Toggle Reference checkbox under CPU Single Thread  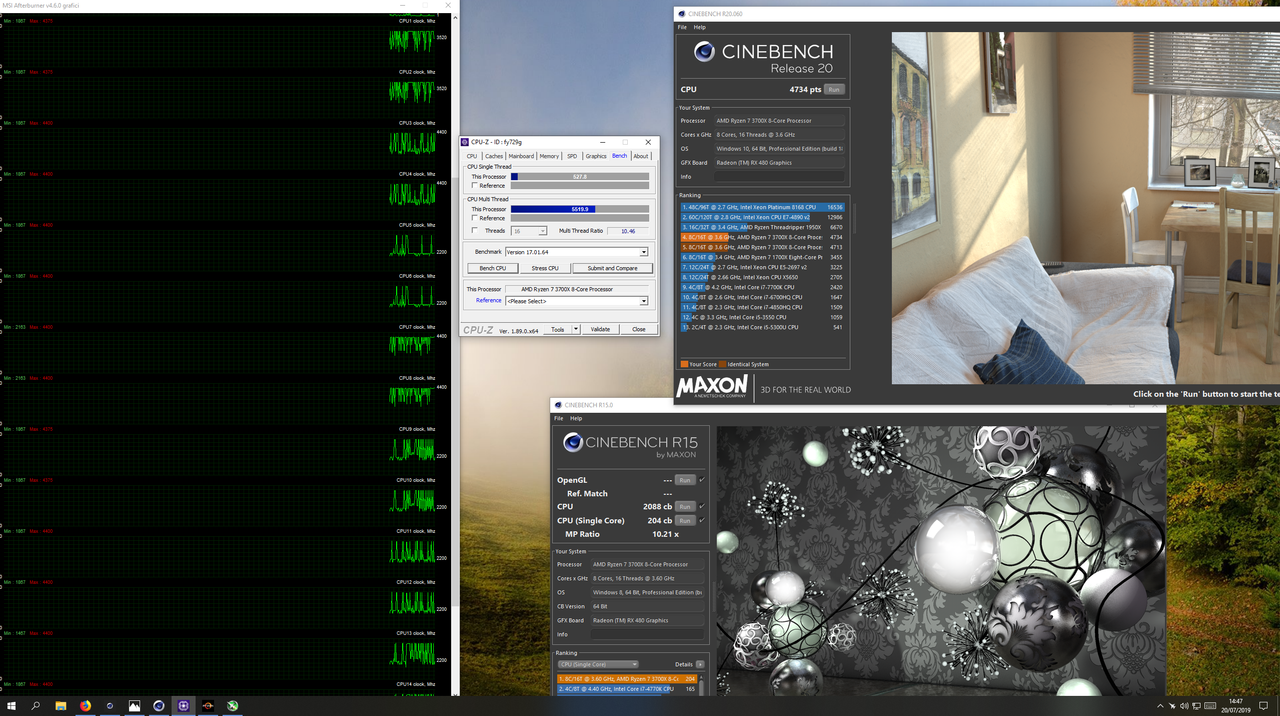474,185
